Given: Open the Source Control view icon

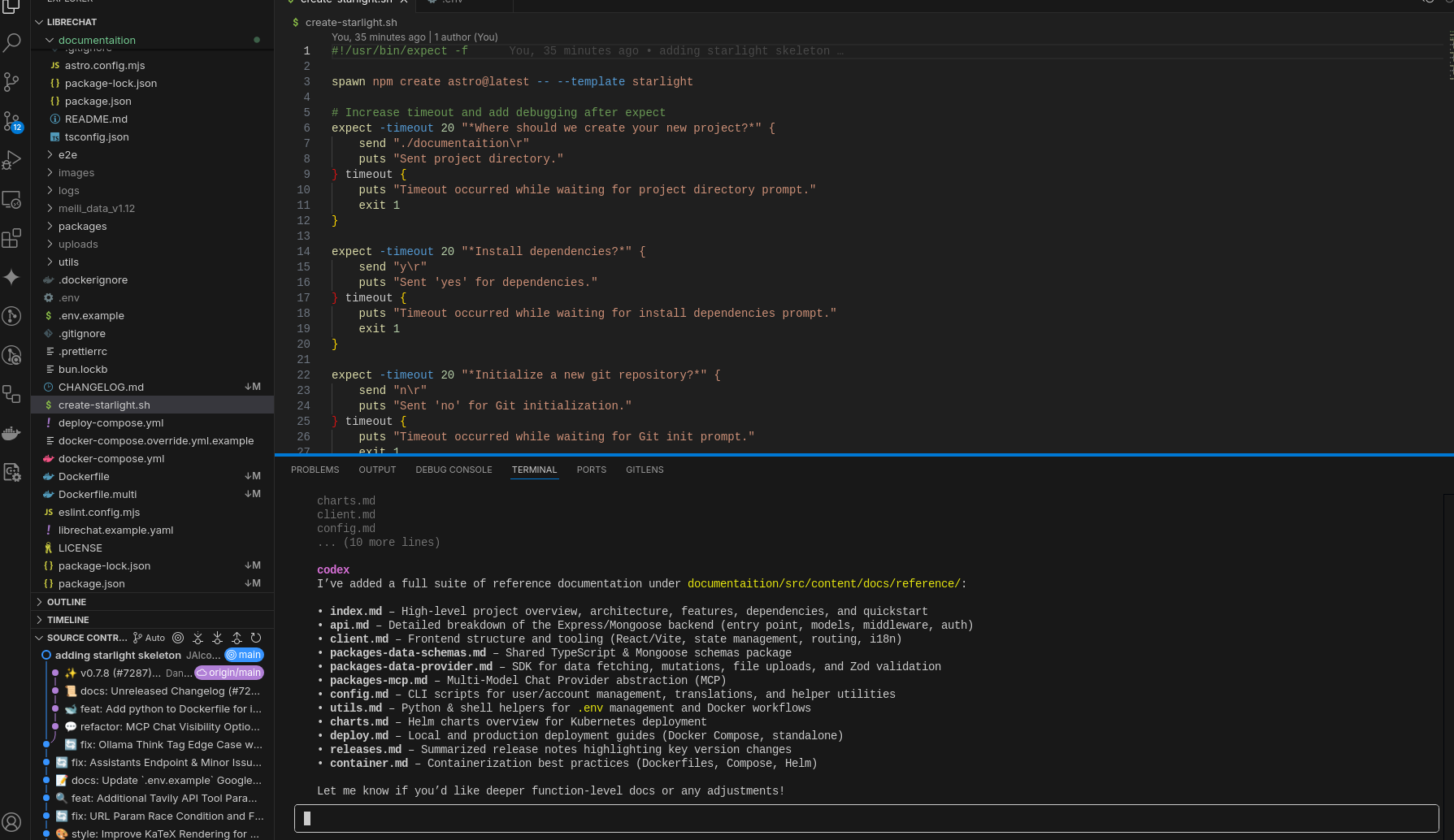Looking at the screenshot, I should (11, 81).
